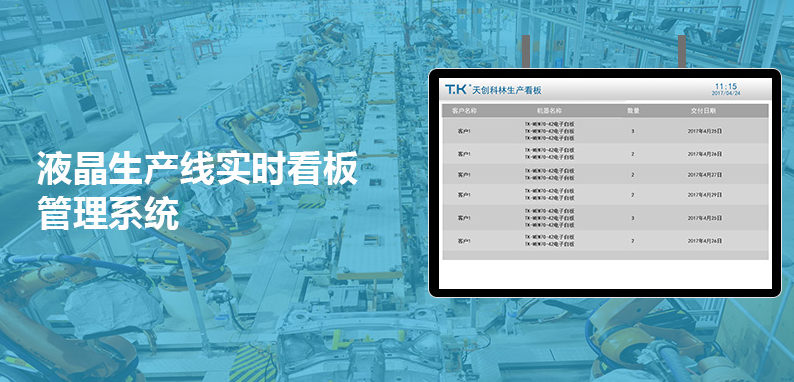Click the customer cell in the last table row
This screenshot has width=794, height=382.
tap(464, 241)
